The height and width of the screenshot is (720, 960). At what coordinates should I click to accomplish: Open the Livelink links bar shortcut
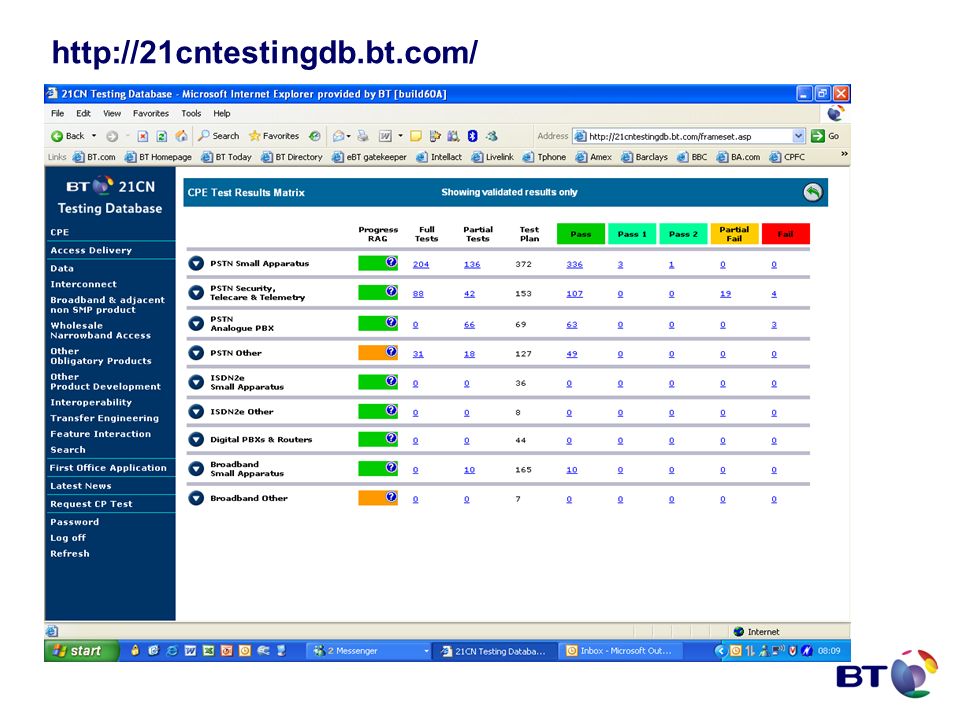pyautogui.click(x=493, y=157)
